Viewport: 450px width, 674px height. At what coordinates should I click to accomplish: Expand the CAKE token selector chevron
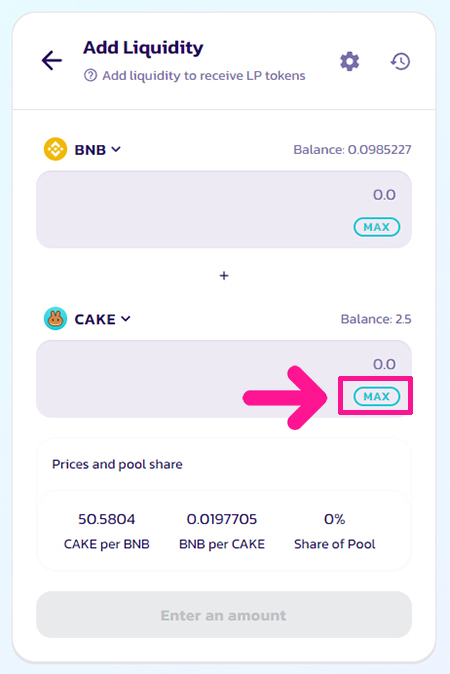[126, 319]
